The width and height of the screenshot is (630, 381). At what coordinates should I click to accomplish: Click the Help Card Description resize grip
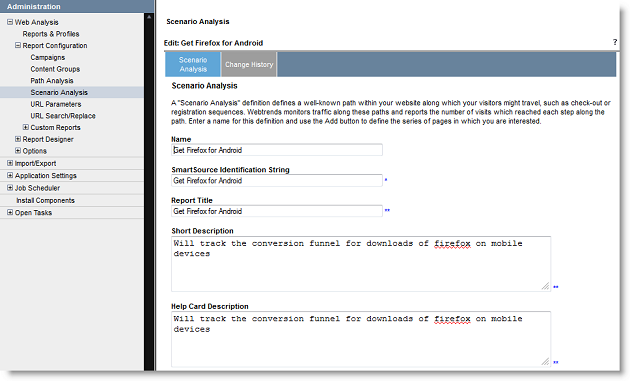point(545,361)
